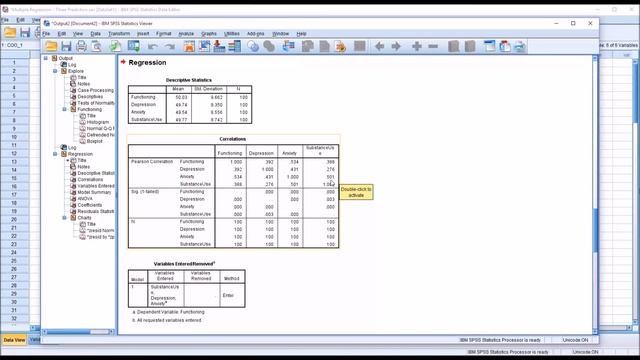
Task: Select ANOVA in the outline tree
Action: pyautogui.click(x=85, y=199)
